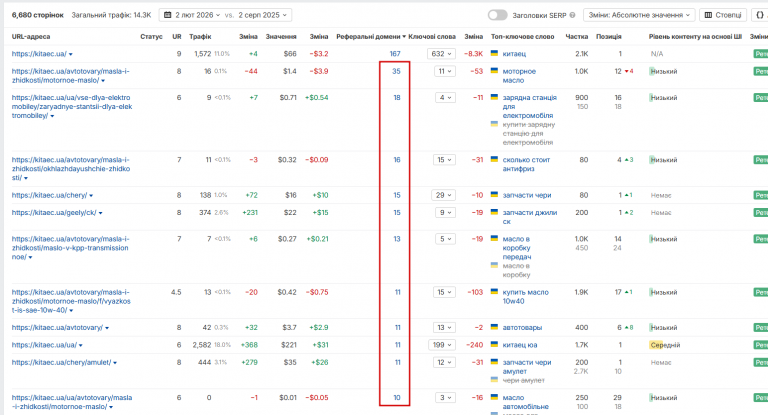Open the https://kitaec.ua/ URL link
Viewport: 768px width, 415px height.
(39, 54)
